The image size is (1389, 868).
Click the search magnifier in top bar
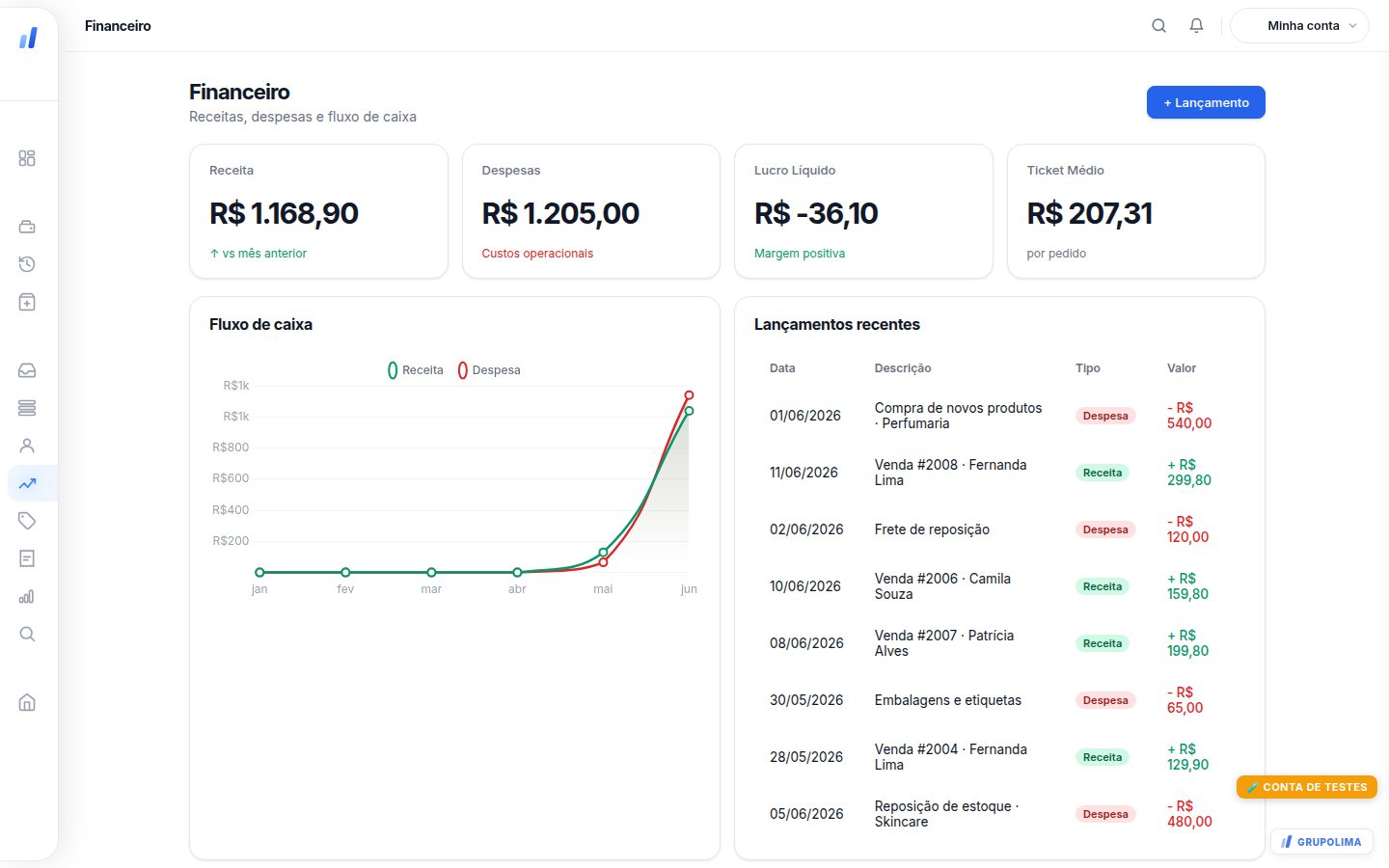pyautogui.click(x=1158, y=26)
